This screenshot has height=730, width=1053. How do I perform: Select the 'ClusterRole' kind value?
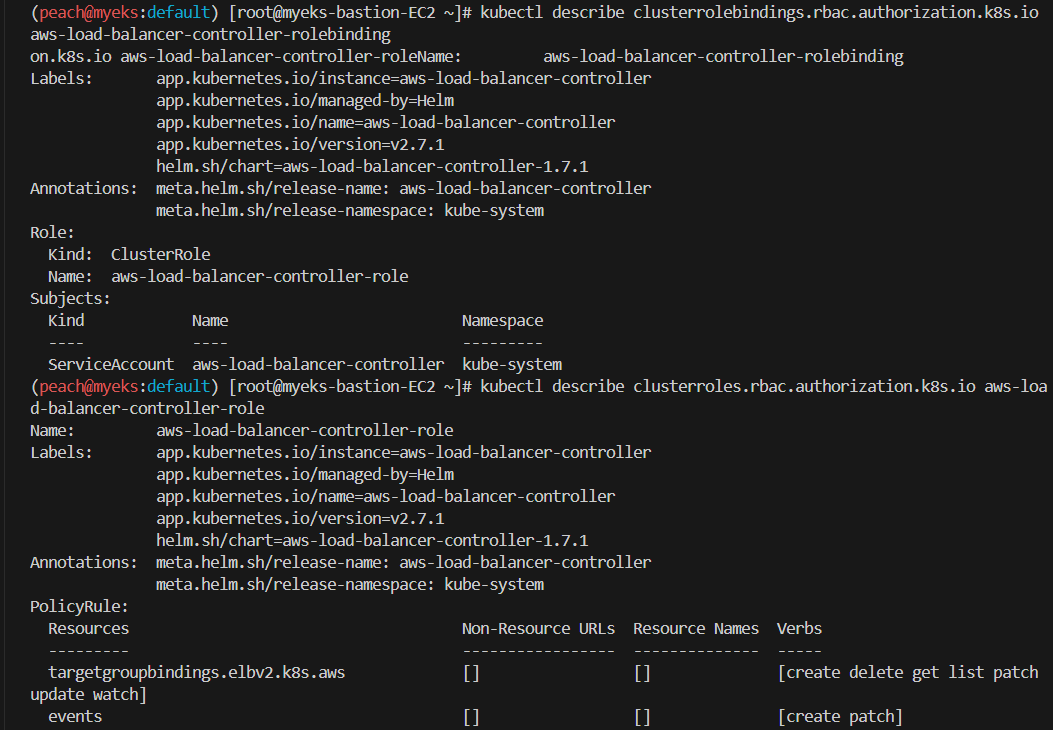[x=161, y=255]
